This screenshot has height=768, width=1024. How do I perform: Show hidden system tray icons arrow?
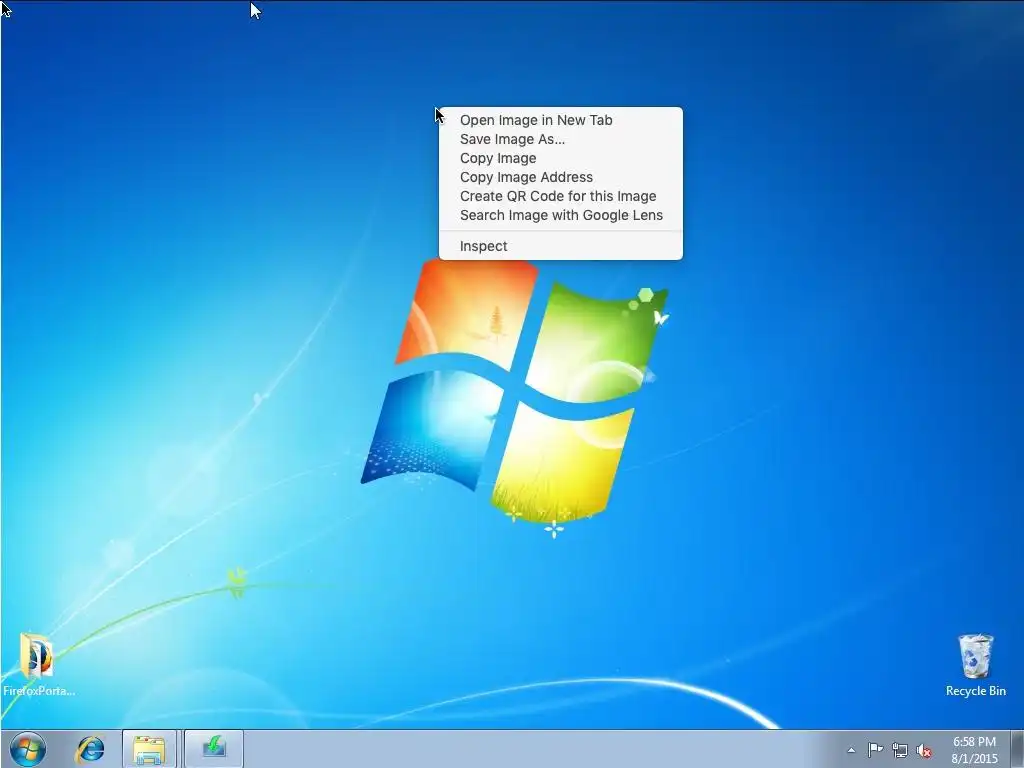click(x=851, y=750)
